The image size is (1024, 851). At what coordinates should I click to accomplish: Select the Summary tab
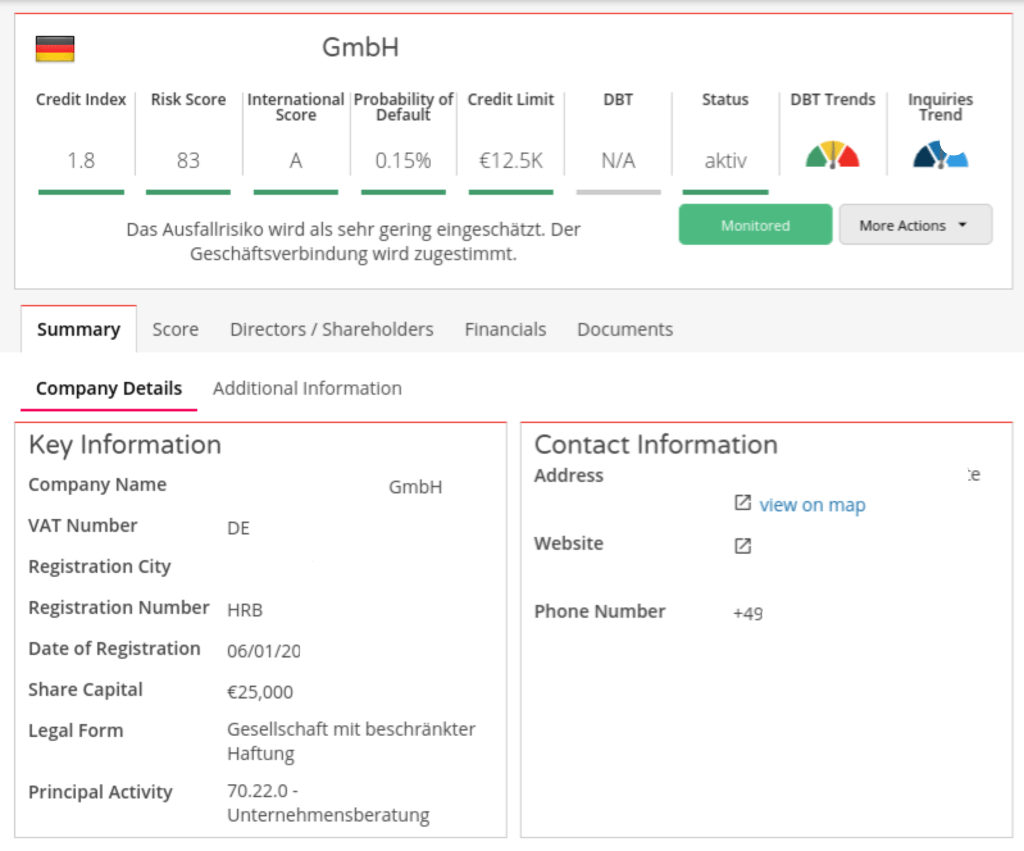[x=78, y=329]
